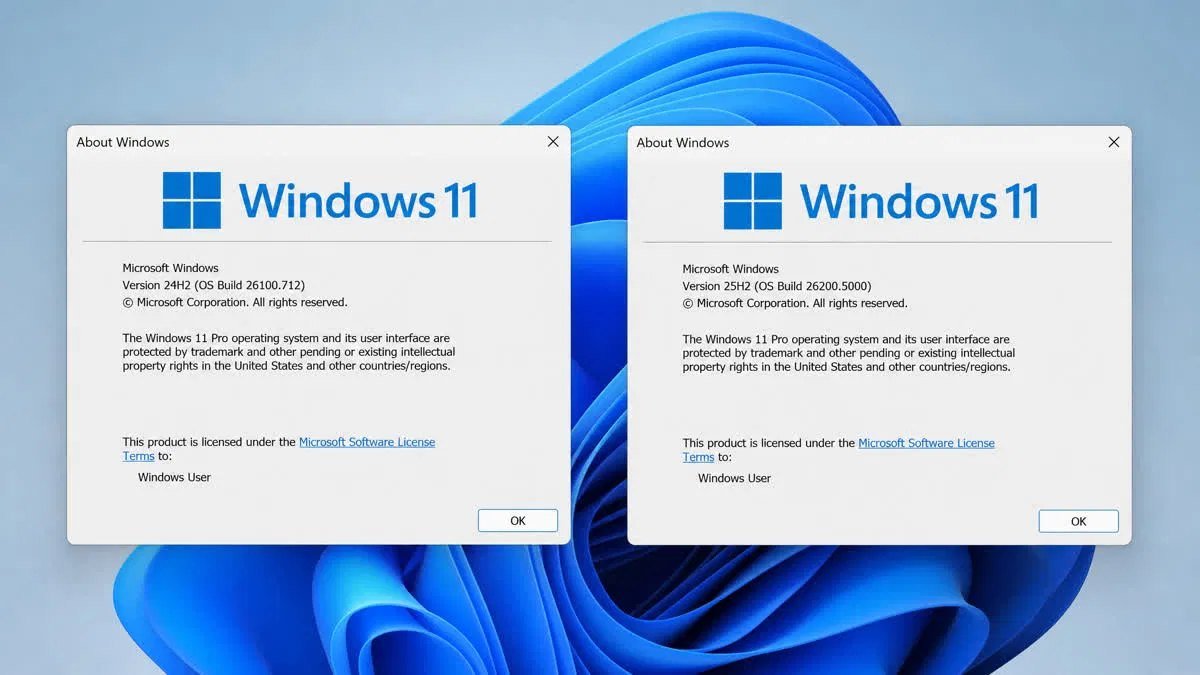Click the Windows logo in 25H2 dialog

coord(753,201)
